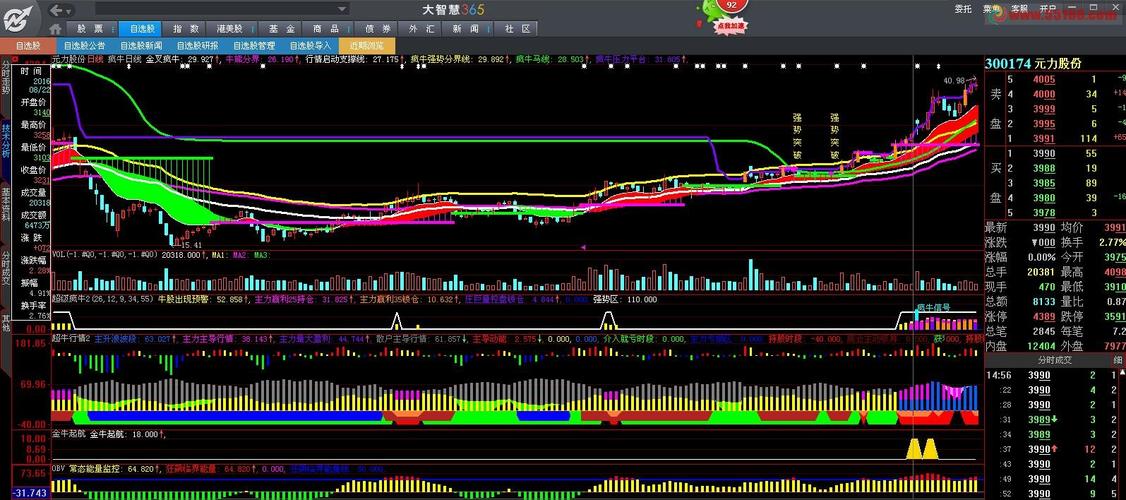Open the 客服 customer service menu
The image size is (1126, 500).
click(x=1019, y=9)
